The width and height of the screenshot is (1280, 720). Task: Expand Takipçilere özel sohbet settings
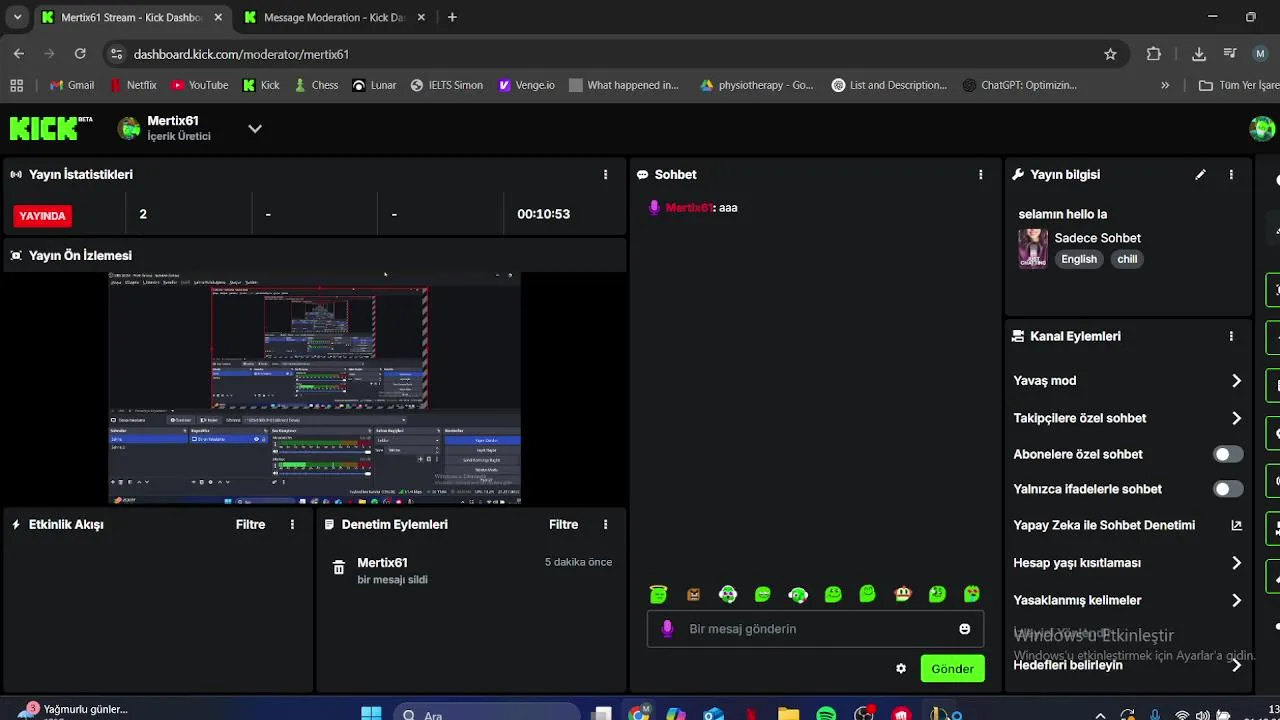[x=1236, y=418]
